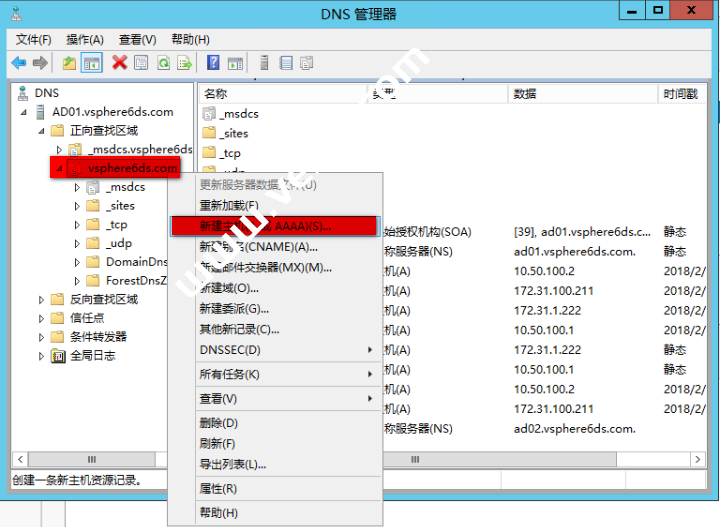This screenshot has height=527, width=720.
Task: Open the DNSSEC(D) submenu
Action: (x=275, y=350)
